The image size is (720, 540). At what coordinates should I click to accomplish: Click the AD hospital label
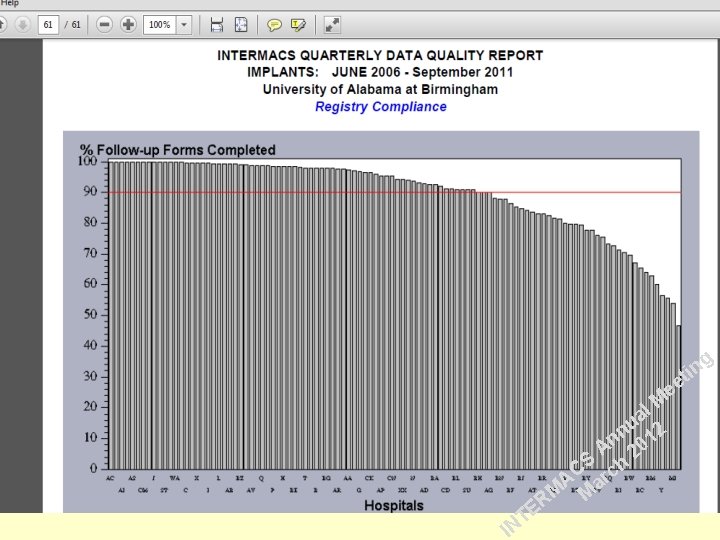(x=424, y=490)
